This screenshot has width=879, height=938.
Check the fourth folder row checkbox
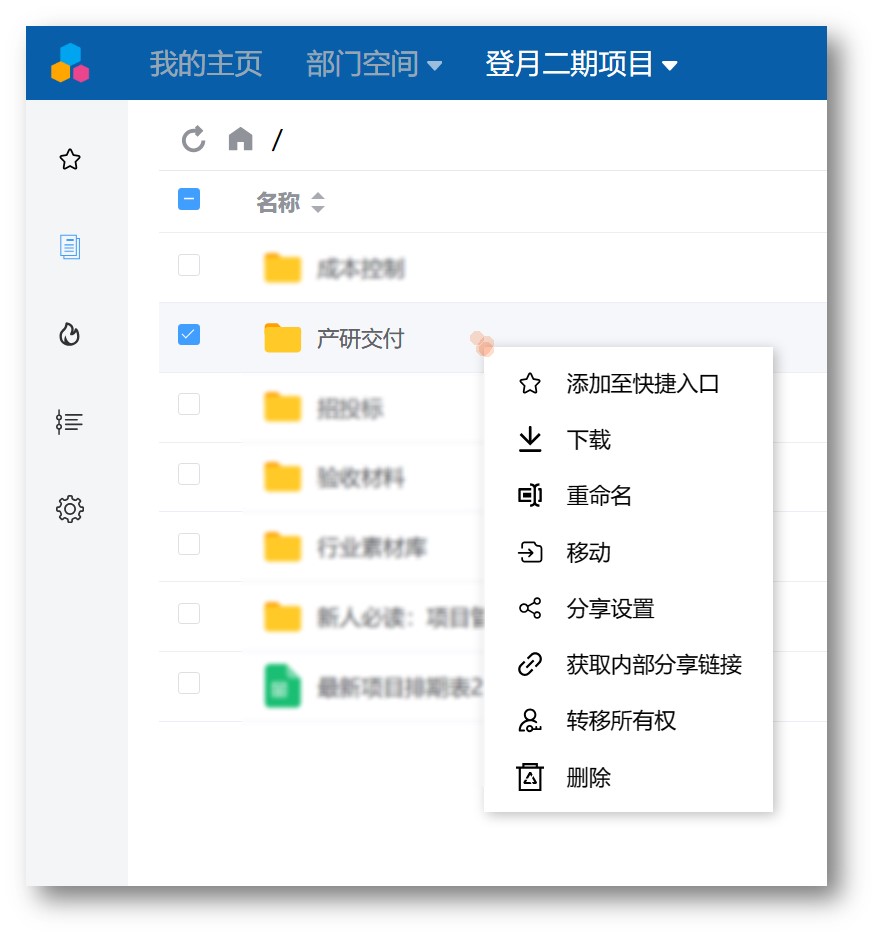(x=189, y=474)
